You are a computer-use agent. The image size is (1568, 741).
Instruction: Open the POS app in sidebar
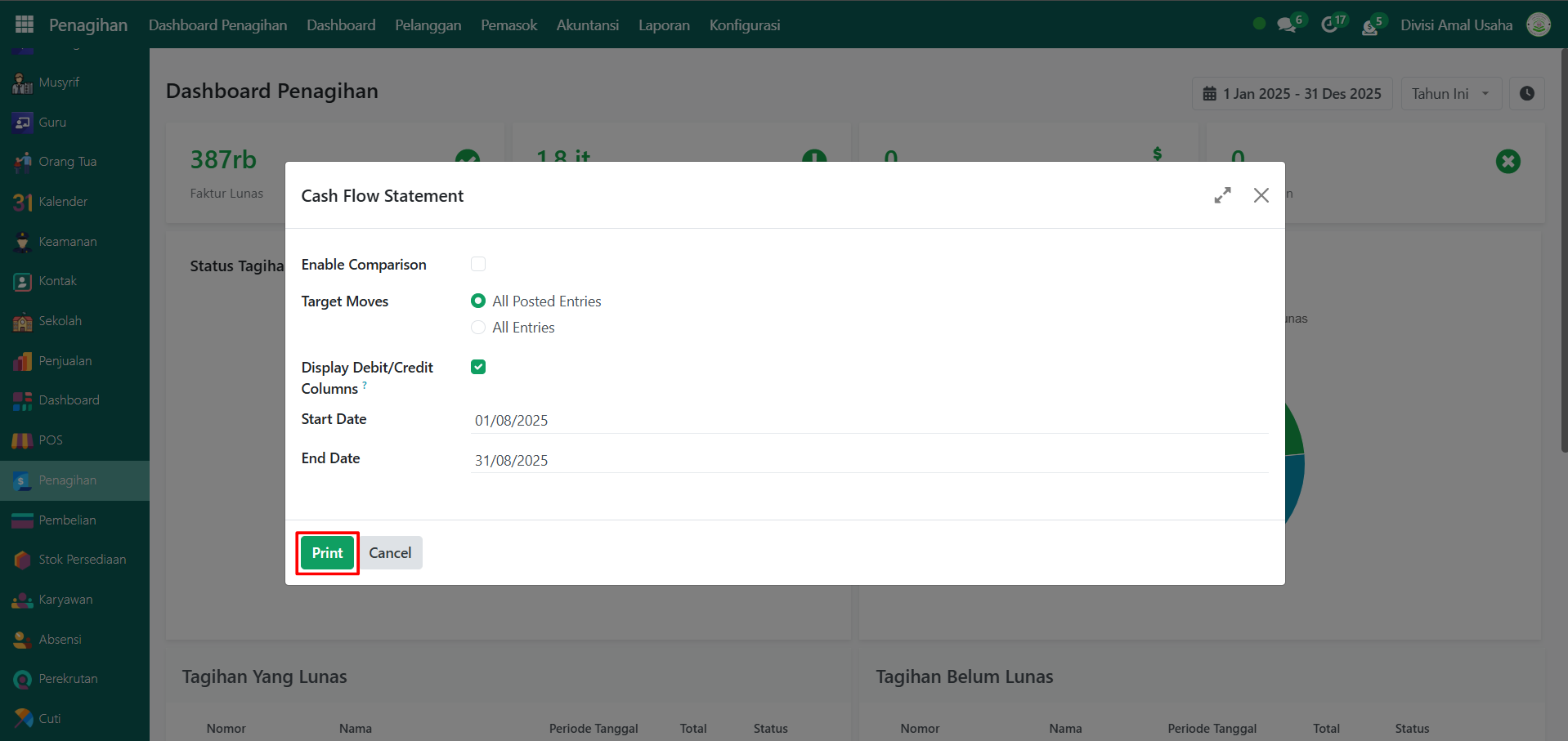click(x=50, y=440)
